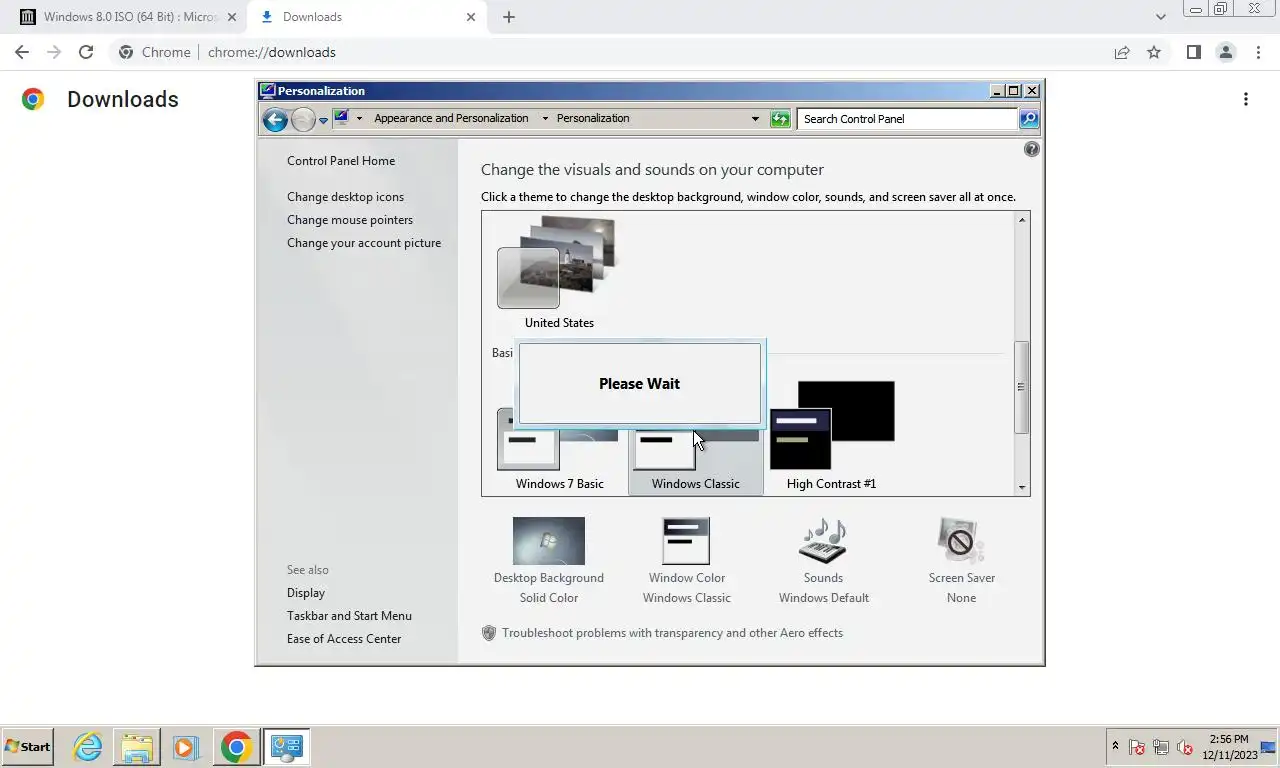The height and width of the screenshot is (768, 1280).
Task: Open the taskbar clock and date
Action: pos(1230,747)
